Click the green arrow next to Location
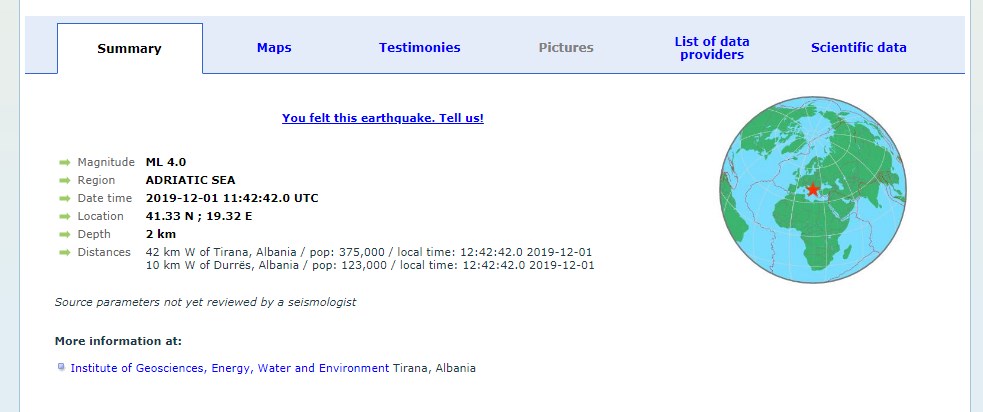This screenshot has width=983, height=412. click(x=65, y=216)
